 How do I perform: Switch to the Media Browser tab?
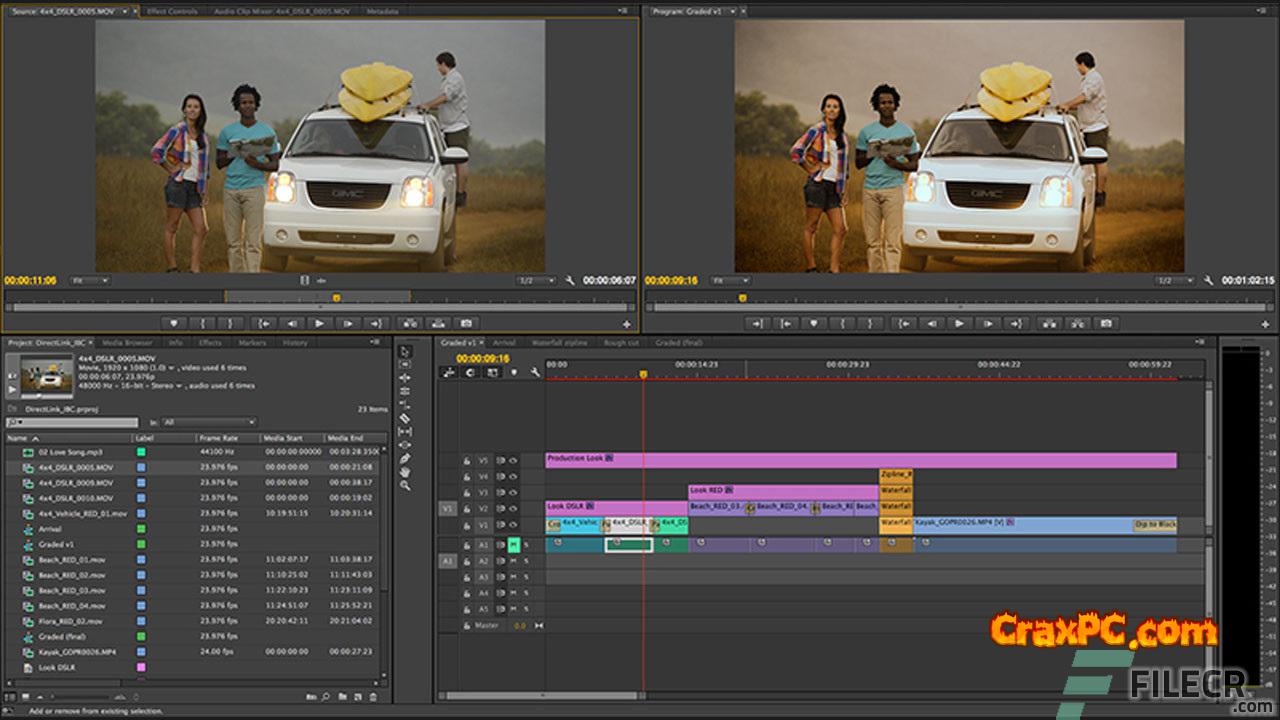pyautogui.click(x=127, y=343)
